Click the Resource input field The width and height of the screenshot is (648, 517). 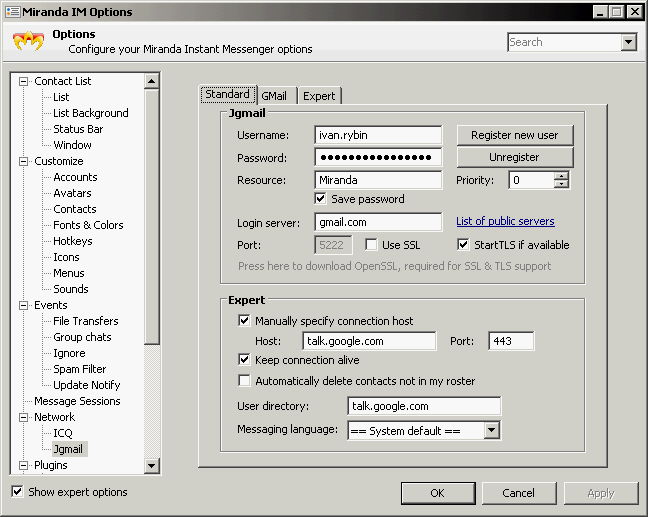(x=378, y=180)
